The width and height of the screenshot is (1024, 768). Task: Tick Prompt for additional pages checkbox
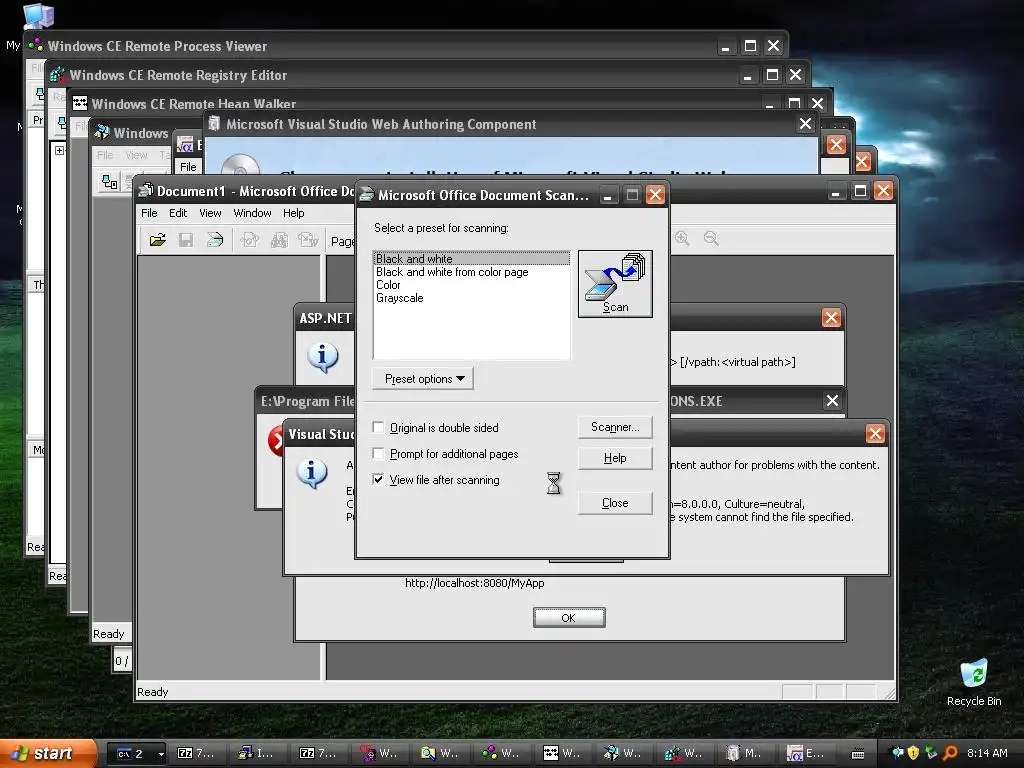point(378,453)
